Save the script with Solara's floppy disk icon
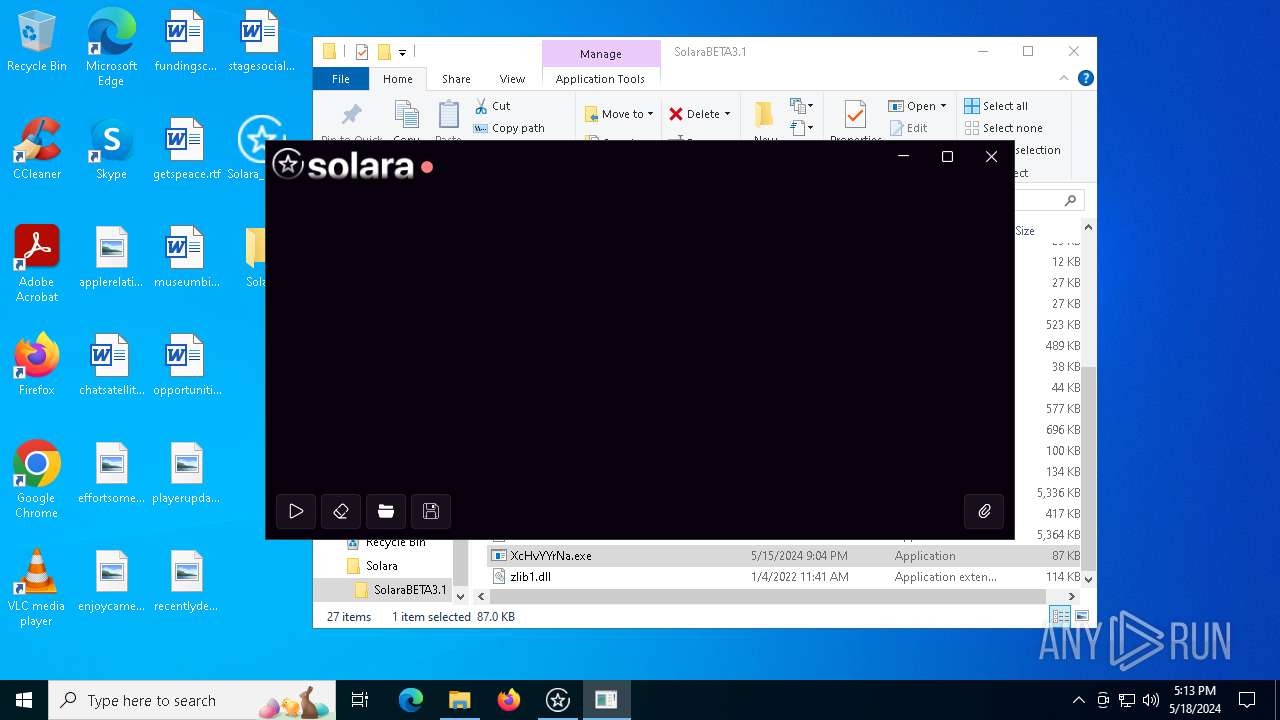This screenshot has width=1280, height=720. click(431, 511)
